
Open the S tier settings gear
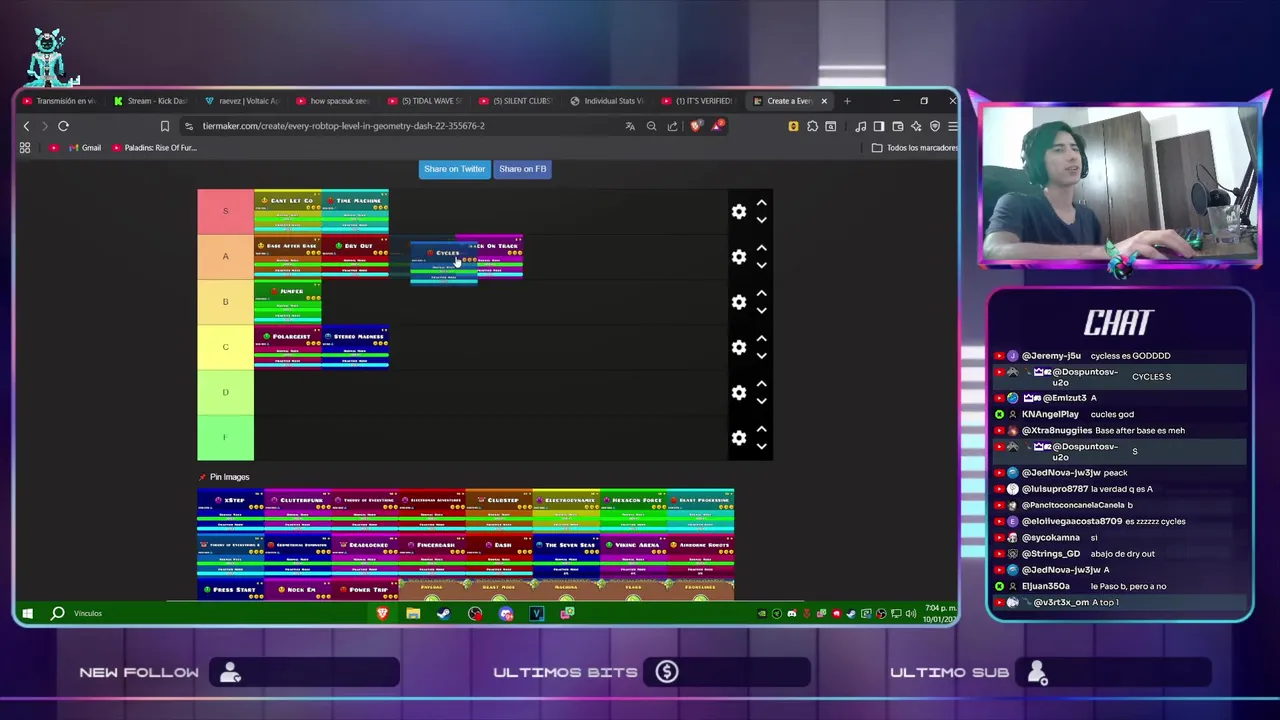(738, 211)
